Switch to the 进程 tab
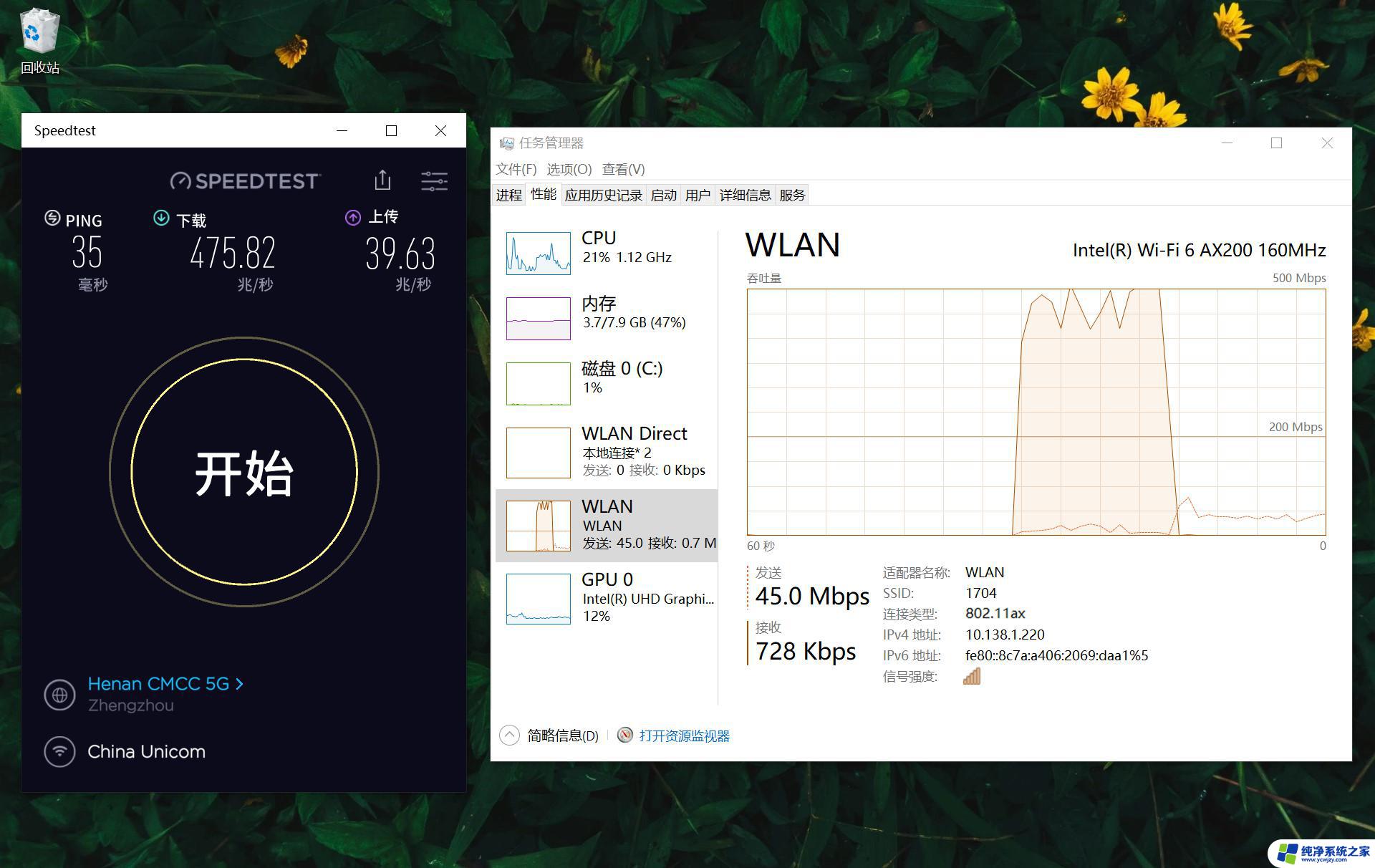This screenshot has width=1375, height=868. (x=509, y=195)
